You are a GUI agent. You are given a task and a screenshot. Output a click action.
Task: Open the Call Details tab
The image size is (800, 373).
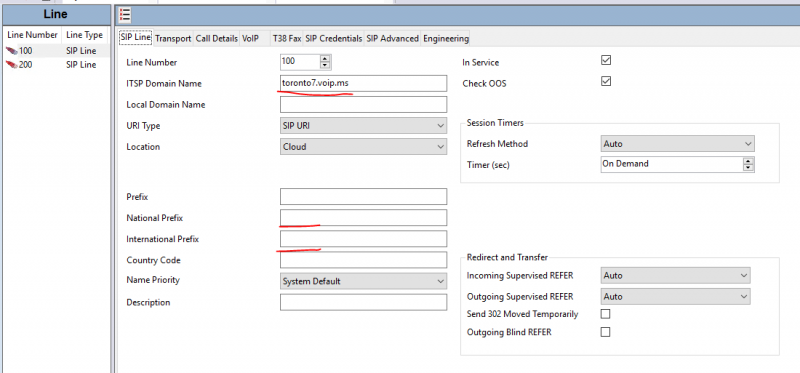pos(217,38)
